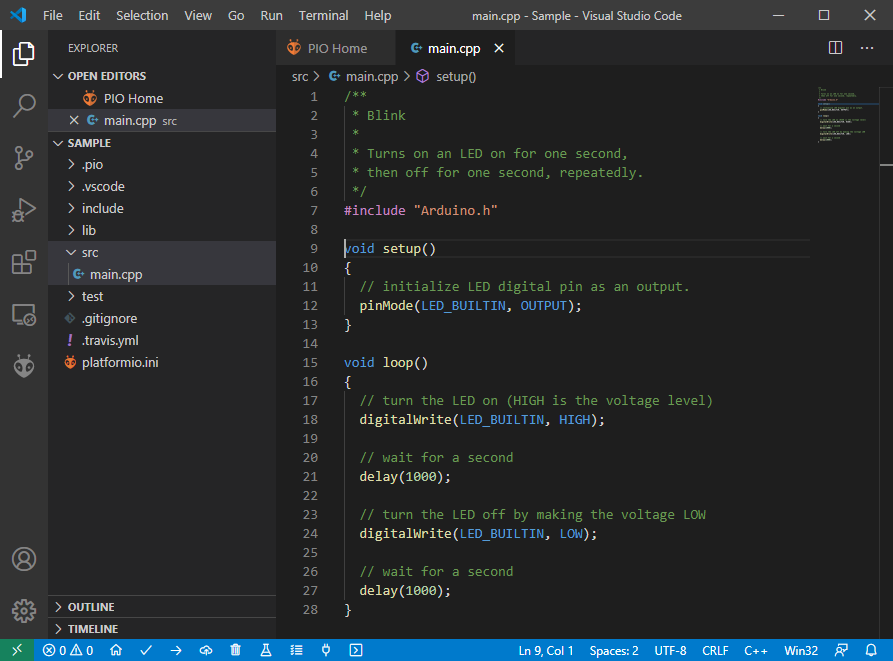This screenshot has height=661, width=893.
Task: Click the remote window indicator in status bar
Action: [x=17, y=650]
